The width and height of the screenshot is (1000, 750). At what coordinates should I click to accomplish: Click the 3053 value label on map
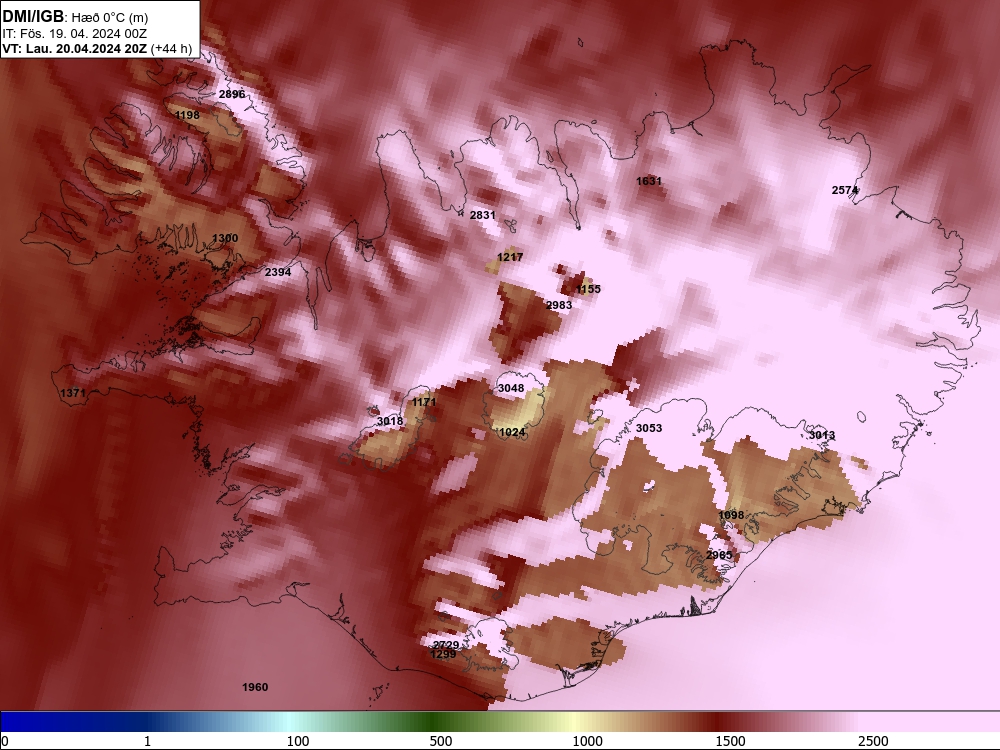click(649, 428)
